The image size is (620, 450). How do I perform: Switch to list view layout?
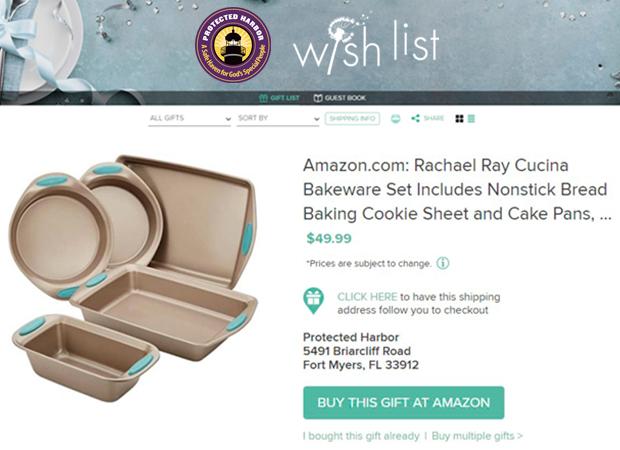click(471, 119)
